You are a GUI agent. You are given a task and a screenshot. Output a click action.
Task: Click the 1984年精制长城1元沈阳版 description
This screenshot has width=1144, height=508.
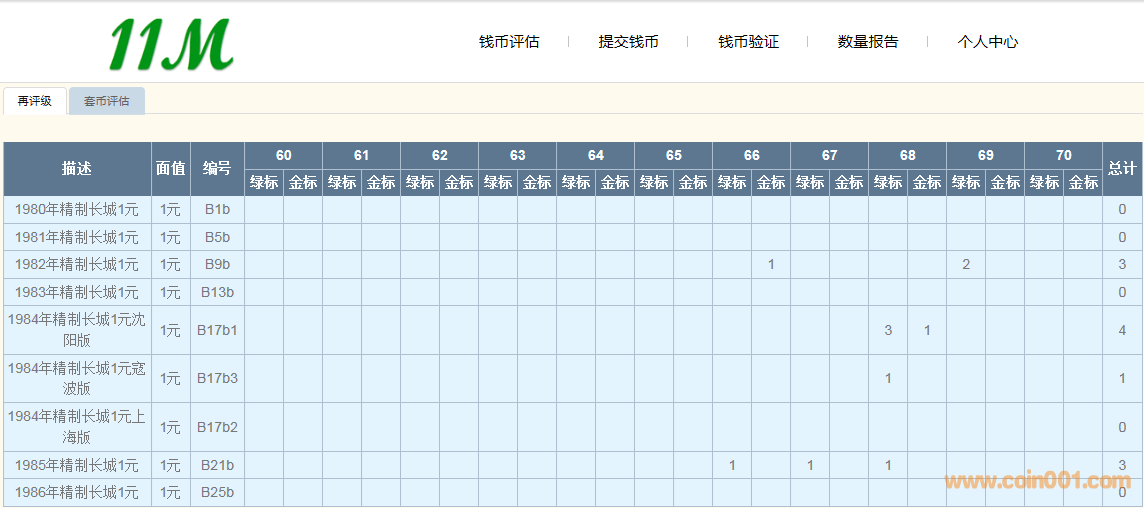pos(77,330)
